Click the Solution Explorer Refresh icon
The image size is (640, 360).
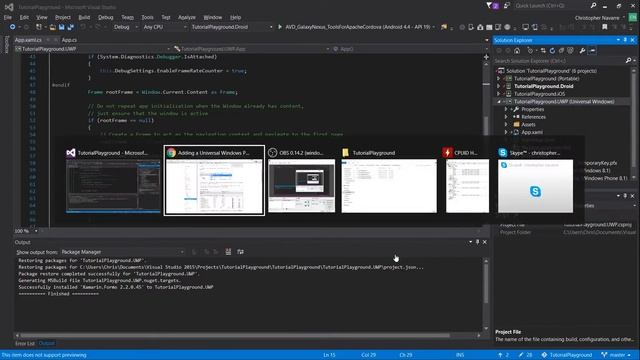coord(552,51)
